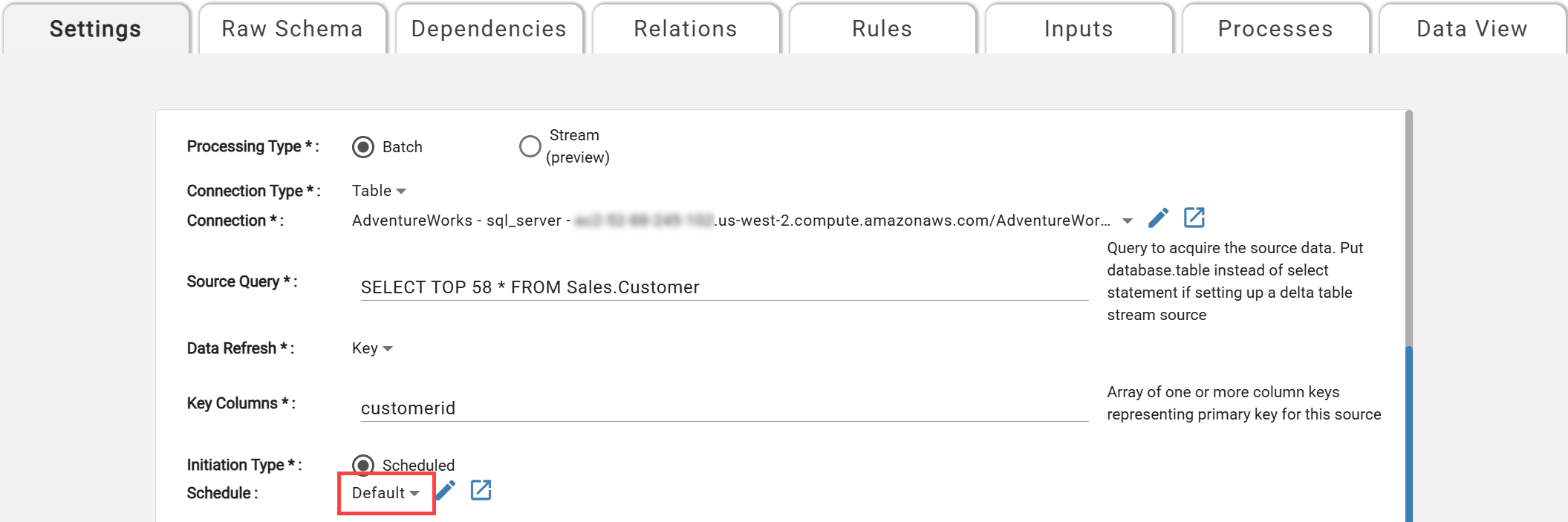Open the Rules tab
Image resolution: width=1568 pixels, height=522 pixels.
pyautogui.click(x=882, y=29)
